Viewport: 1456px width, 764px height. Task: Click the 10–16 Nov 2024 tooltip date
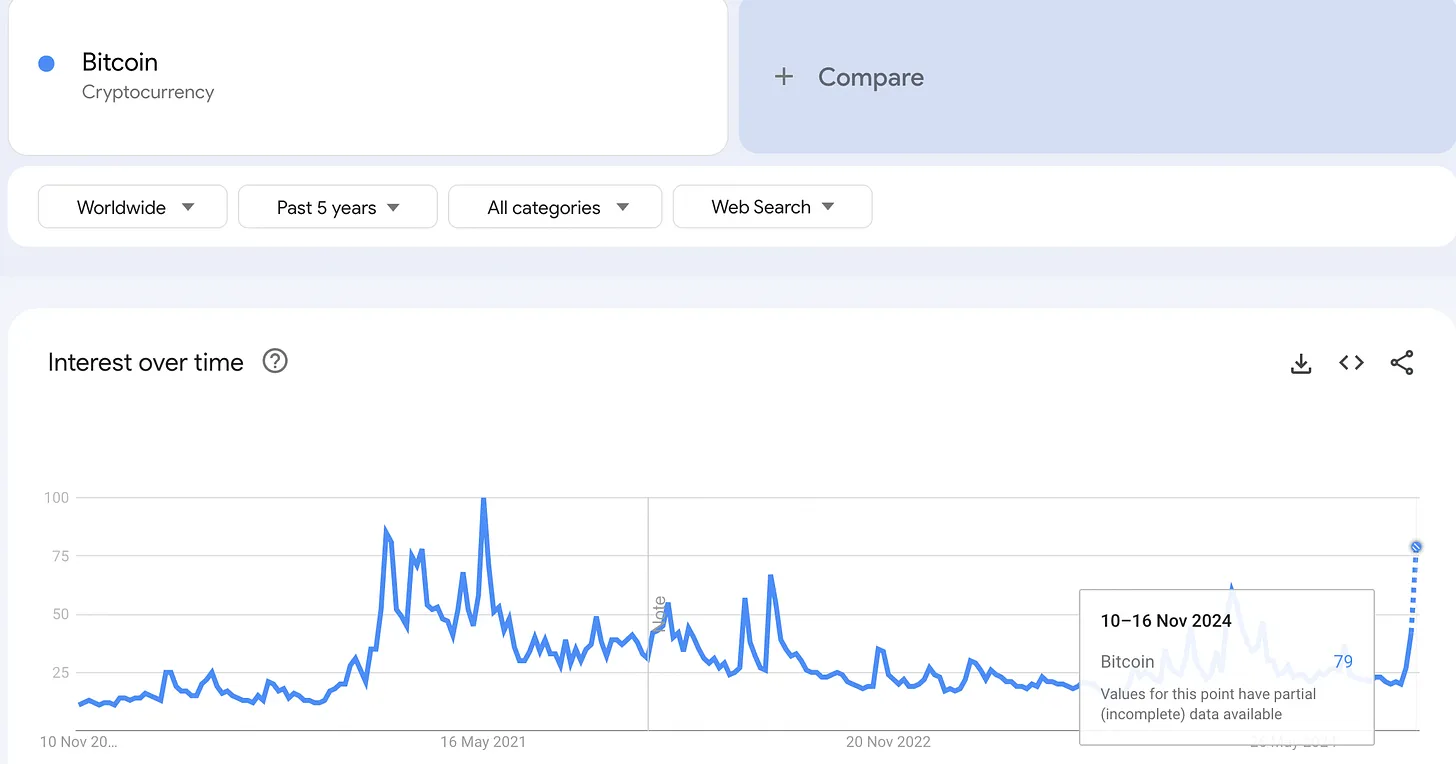tap(1166, 620)
